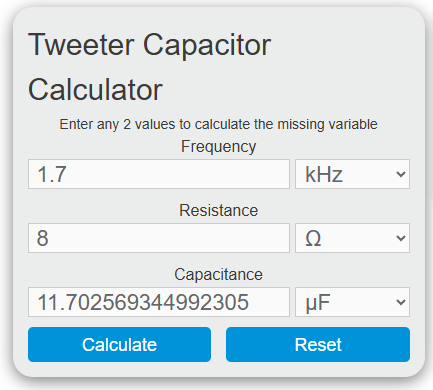Image resolution: width=433 pixels, height=390 pixels.
Task: Click the Capacitance result input field
Action: point(159,302)
